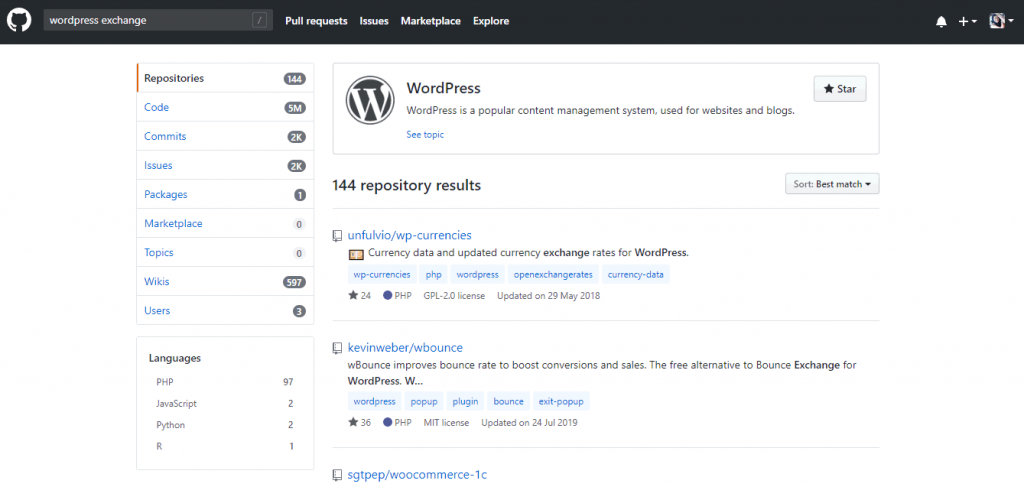The width and height of the screenshot is (1024, 487).
Task: Click the popup topic tag
Action: tap(424, 401)
